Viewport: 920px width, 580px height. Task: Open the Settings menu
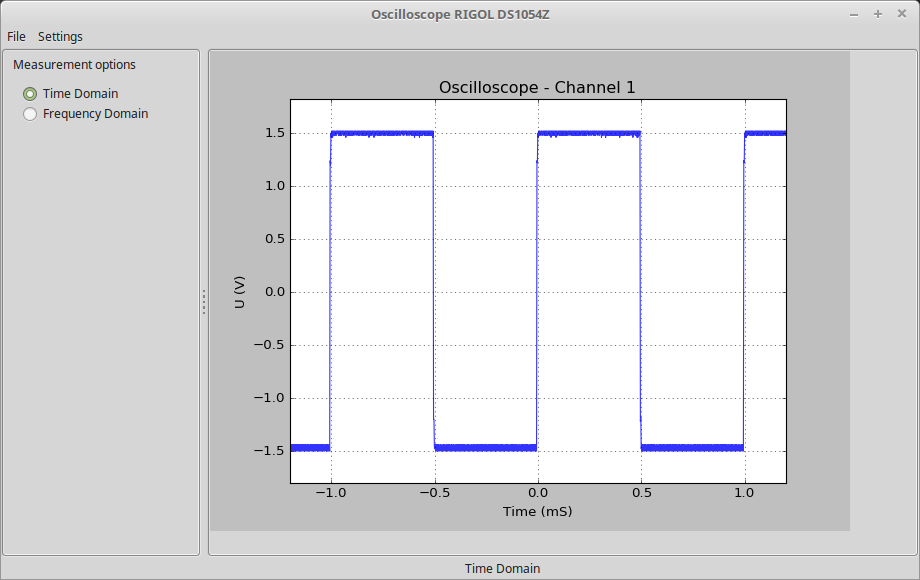point(60,37)
